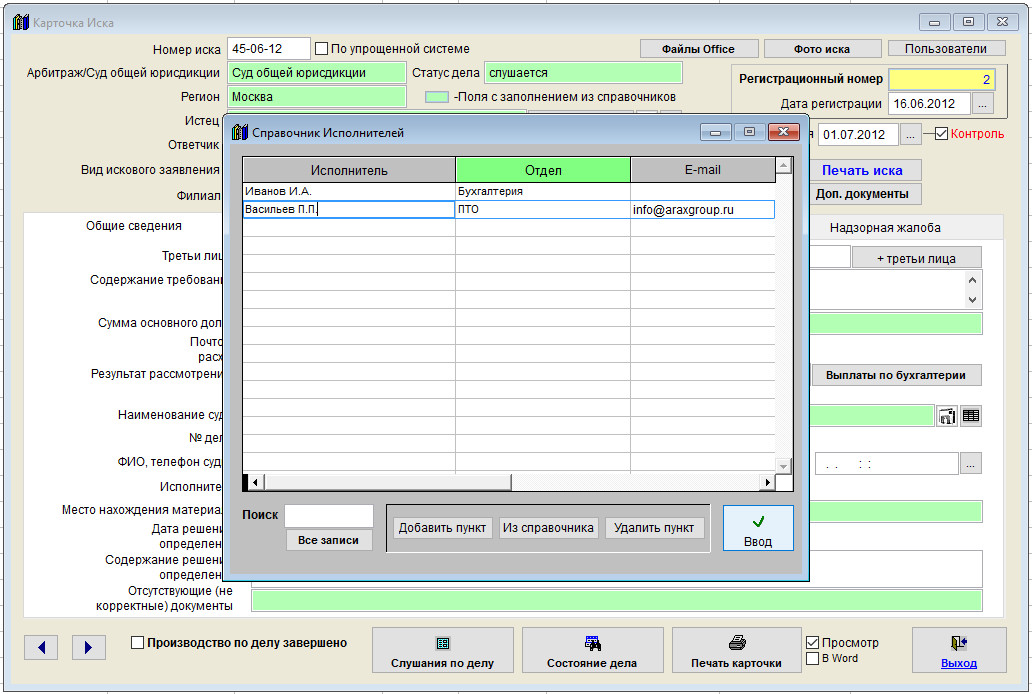Viewport: 1032px width, 694px height.
Task: Toggle the Контроль checkbox
Action: (x=941, y=134)
